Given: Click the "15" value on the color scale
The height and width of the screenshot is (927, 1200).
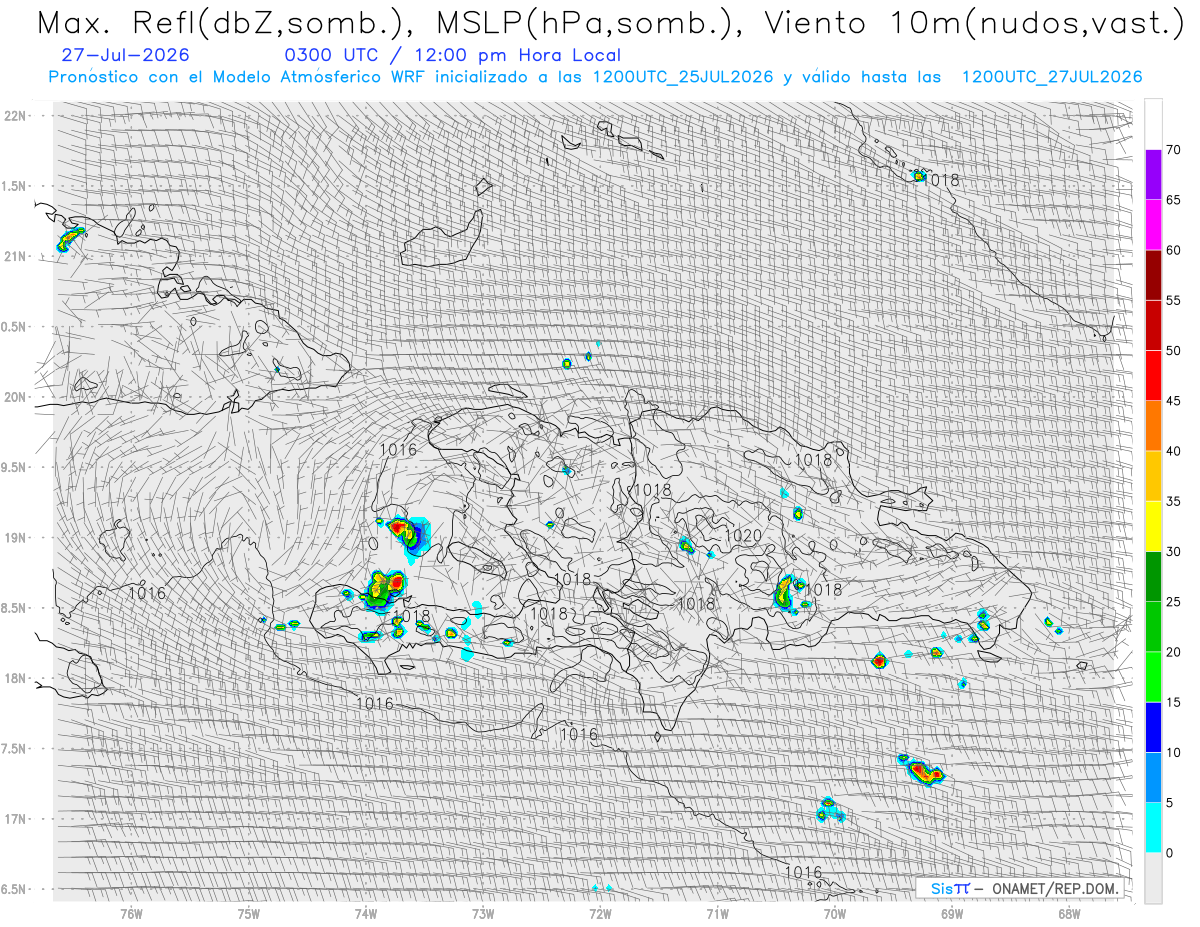Looking at the screenshot, I should pos(1173,702).
